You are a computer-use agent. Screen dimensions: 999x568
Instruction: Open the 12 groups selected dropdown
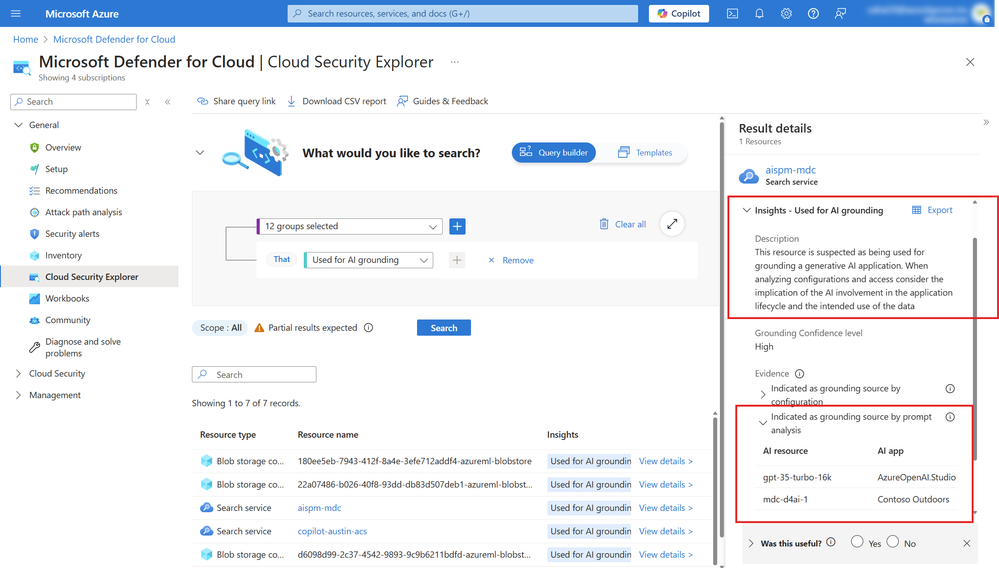click(x=350, y=226)
